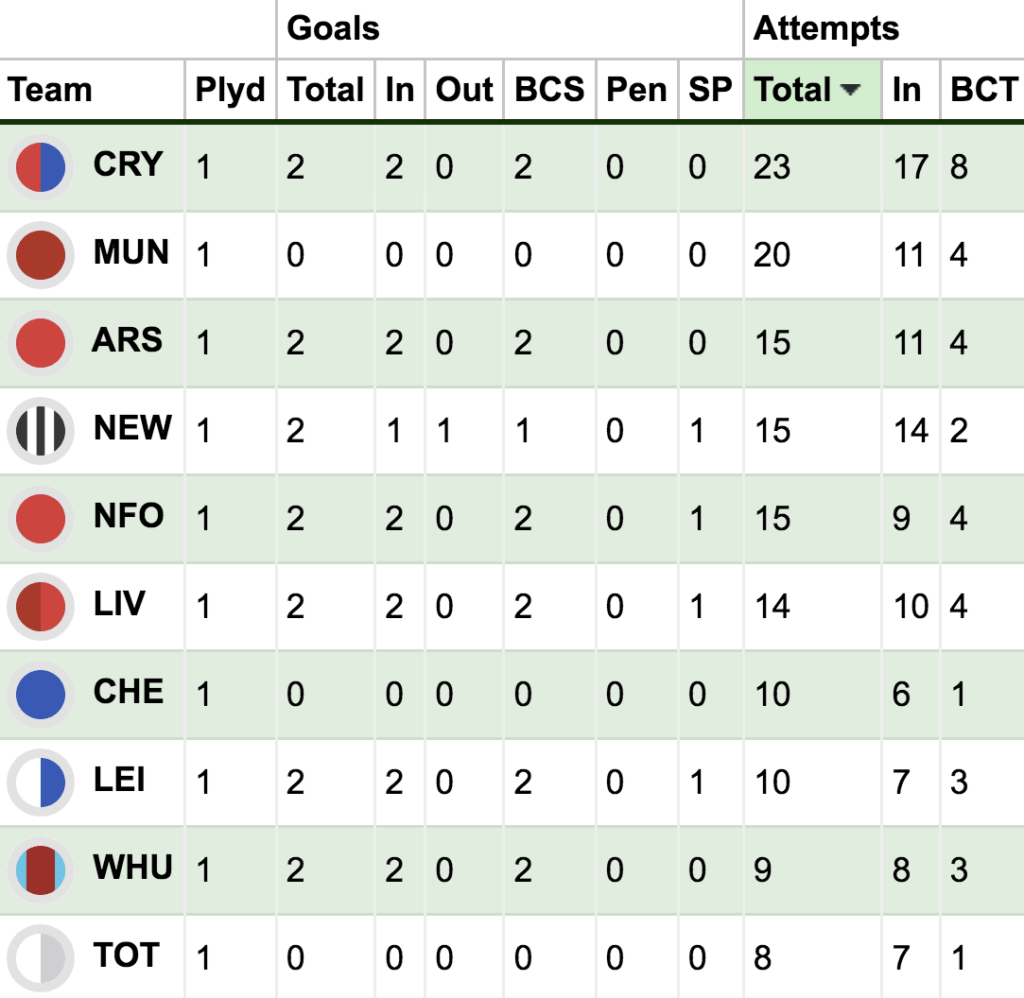Click the BCT column header
This screenshot has width=1024, height=998.
(983, 90)
